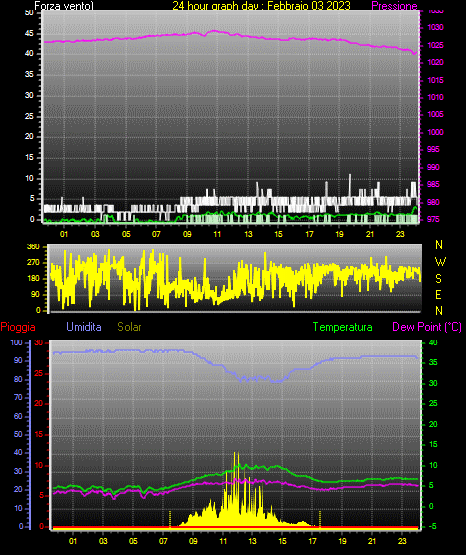The width and height of the screenshot is (466, 555).
Task: Select the Umidita legend label
Action: click(x=84, y=327)
